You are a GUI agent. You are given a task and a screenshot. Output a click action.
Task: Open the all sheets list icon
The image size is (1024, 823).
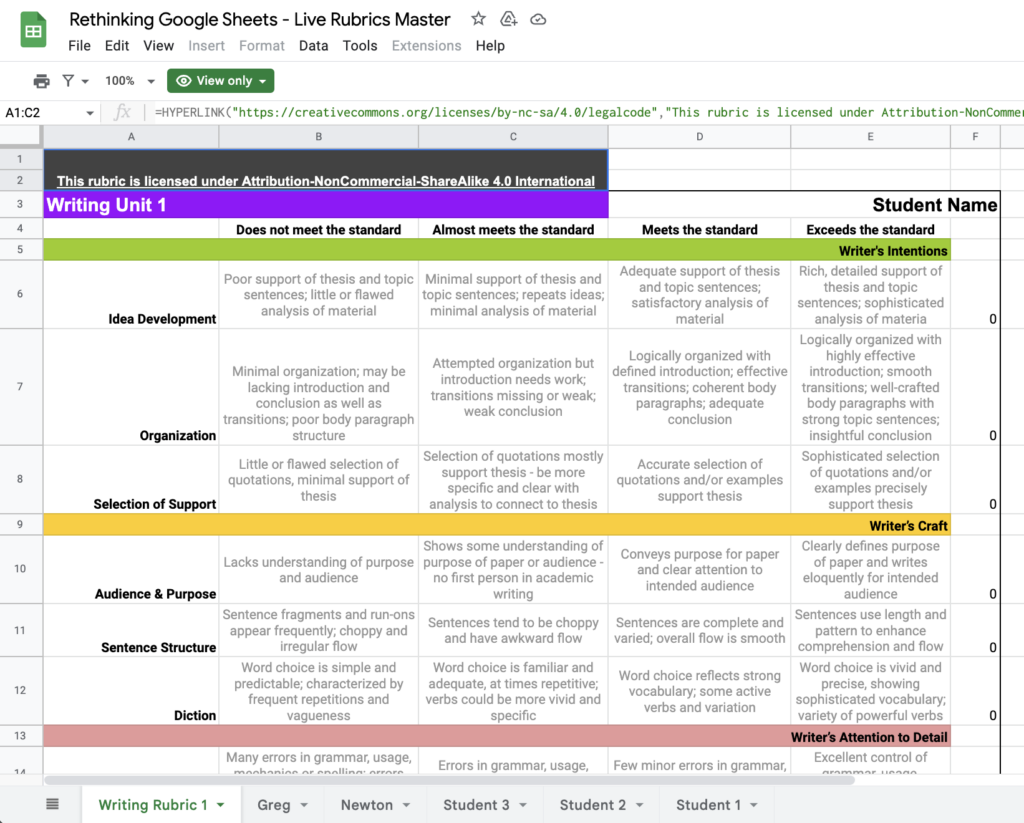(52, 804)
